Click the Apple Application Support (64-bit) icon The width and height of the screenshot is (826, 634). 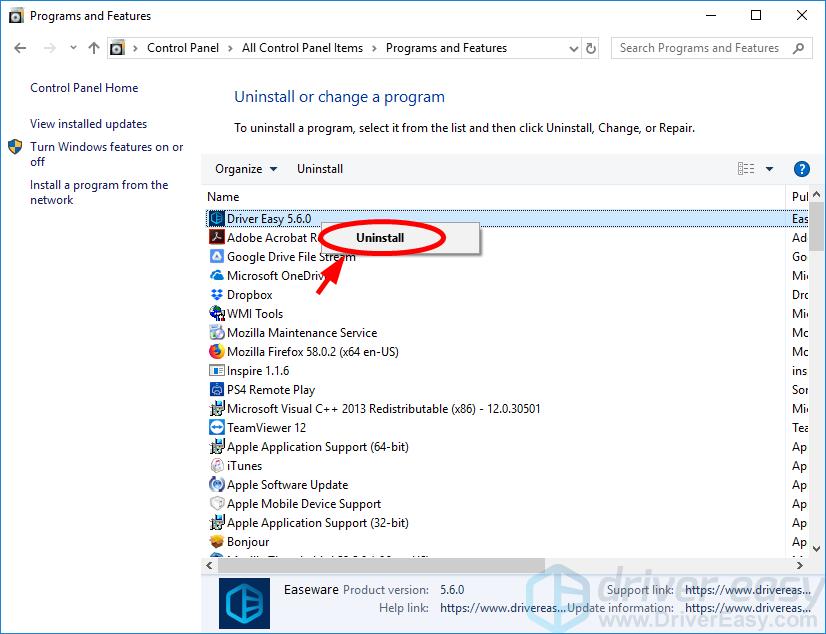(x=217, y=447)
